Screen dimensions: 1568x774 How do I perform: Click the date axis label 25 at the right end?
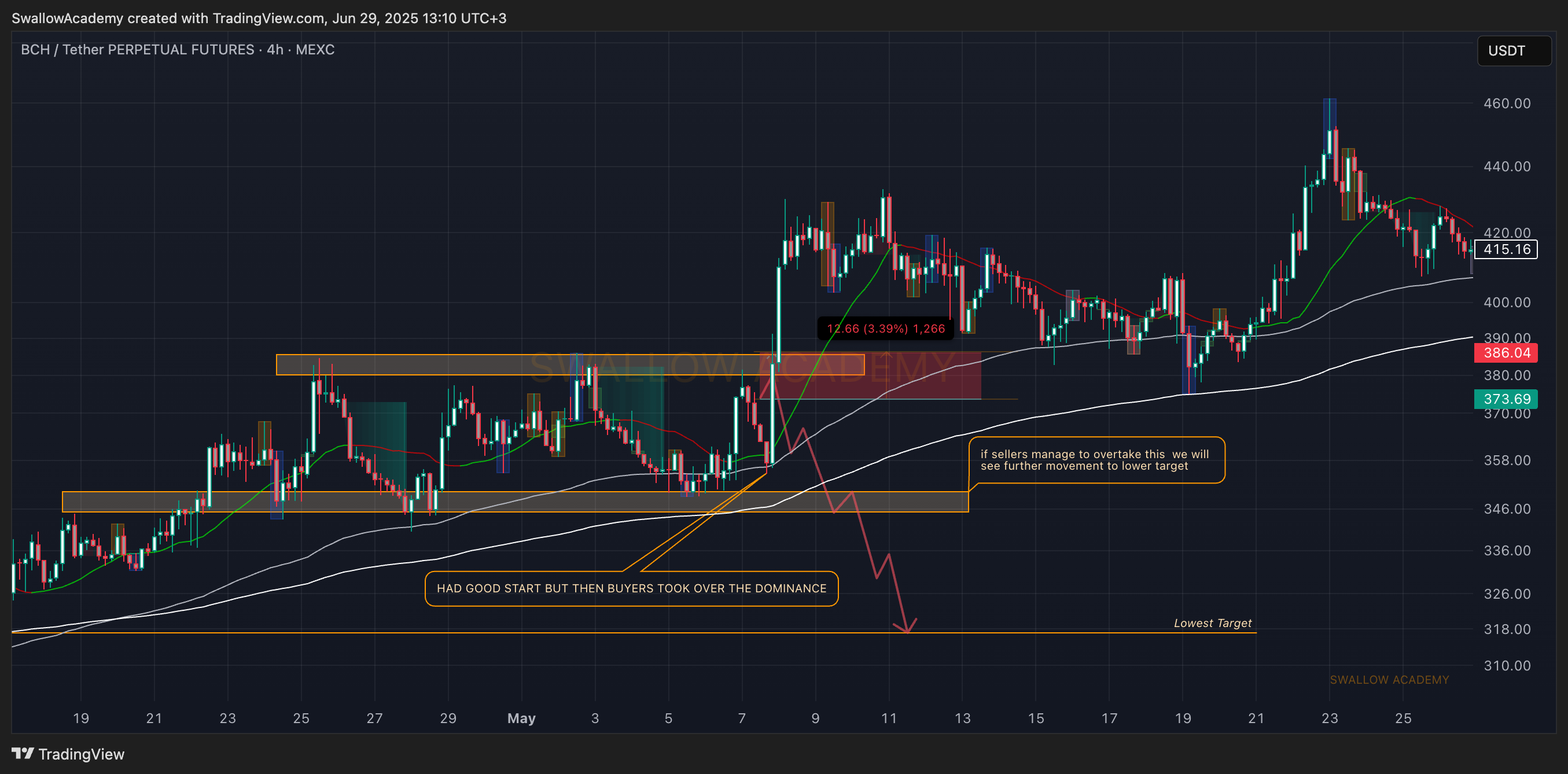click(1403, 718)
